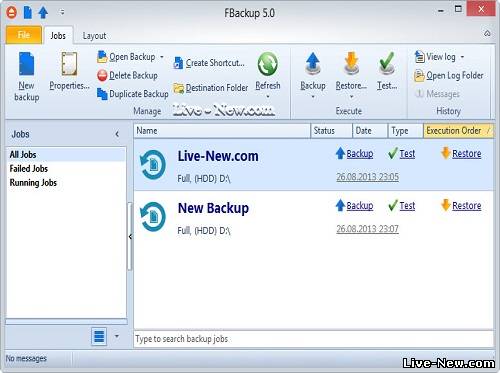The image size is (500, 373).
Task: Sort by the Date column header
Action: [x=370, y=131]
